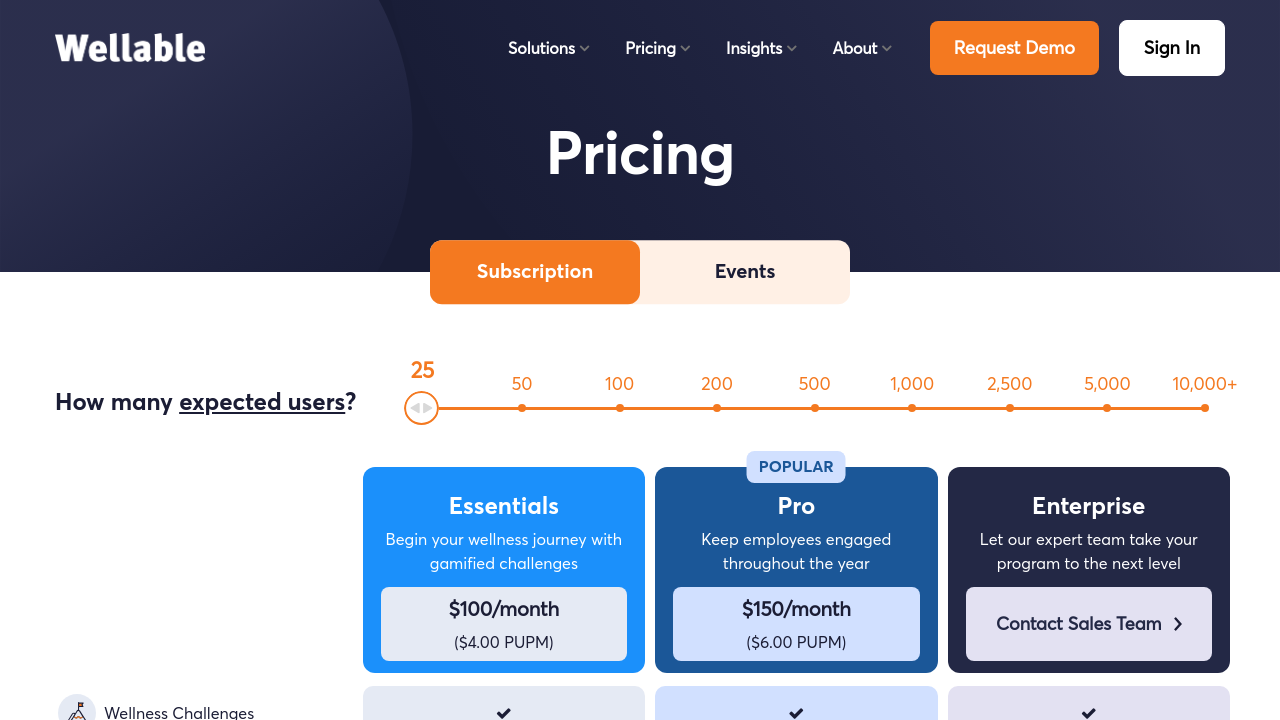
Task: Click the Enterprise column checkmark
Action: coord(1089,712)
